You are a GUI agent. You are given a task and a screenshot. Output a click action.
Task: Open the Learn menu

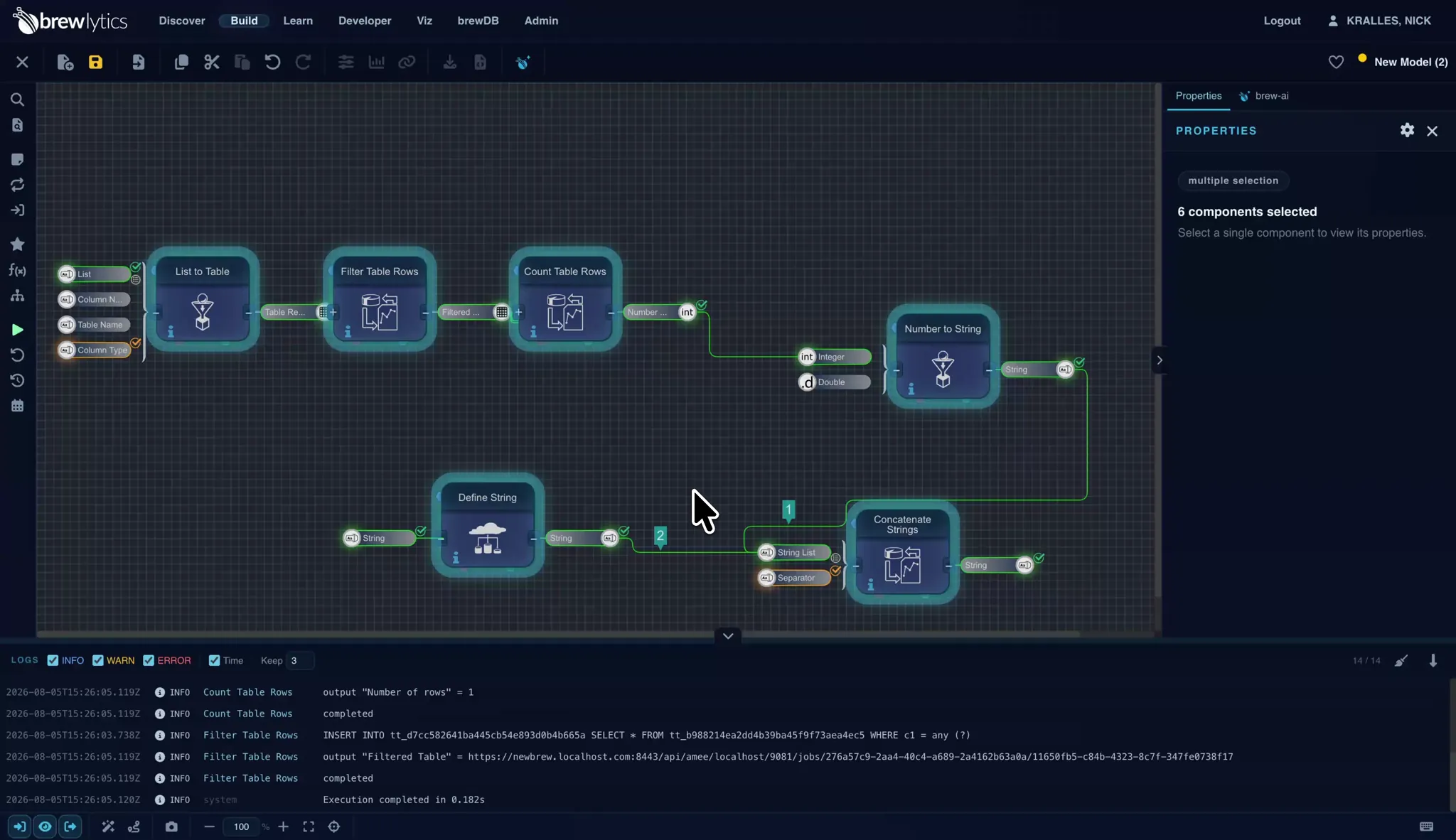point(298,21)
